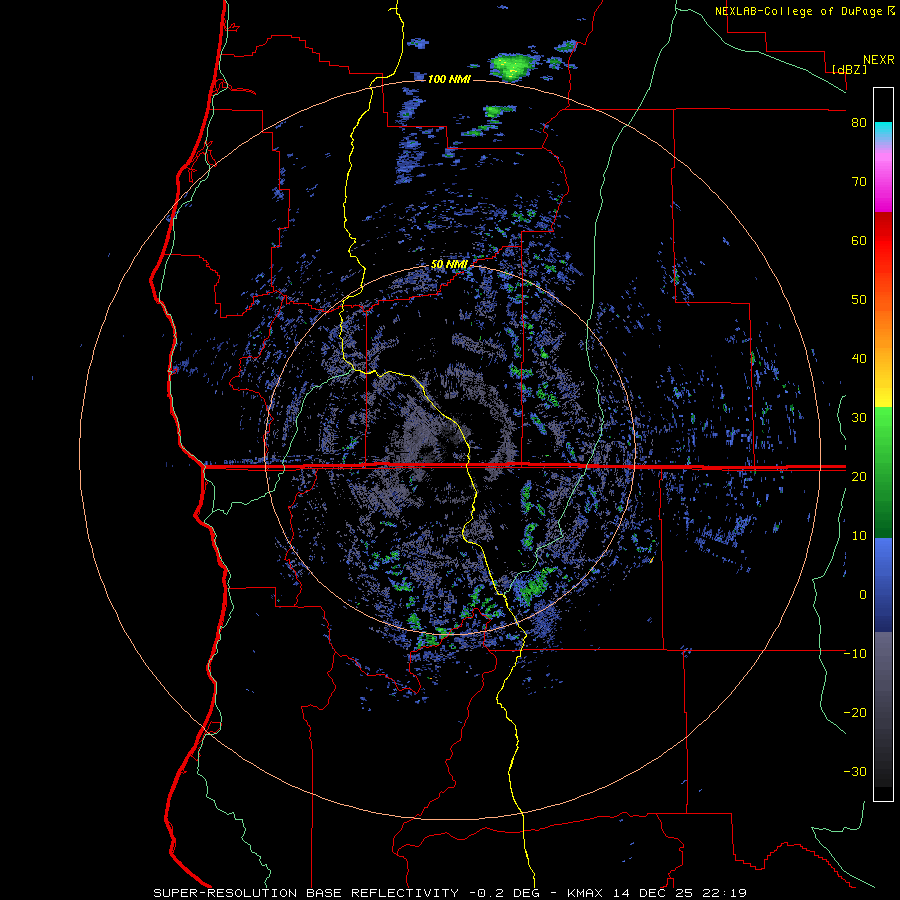Screen dimensions: 900x900
Task: Click the 20 value on the dBZ scale
Action: [859, 476]
